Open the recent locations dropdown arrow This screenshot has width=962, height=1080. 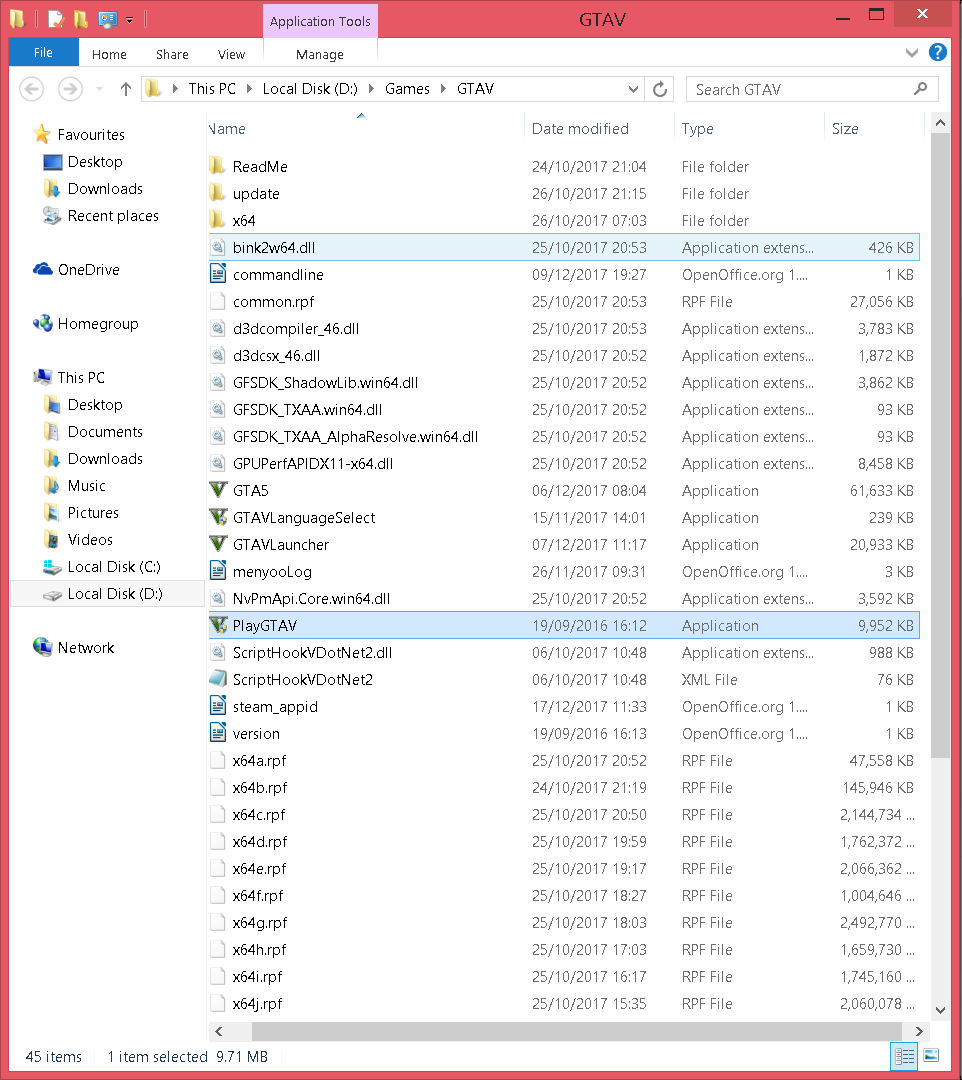(x=99, y=89)
